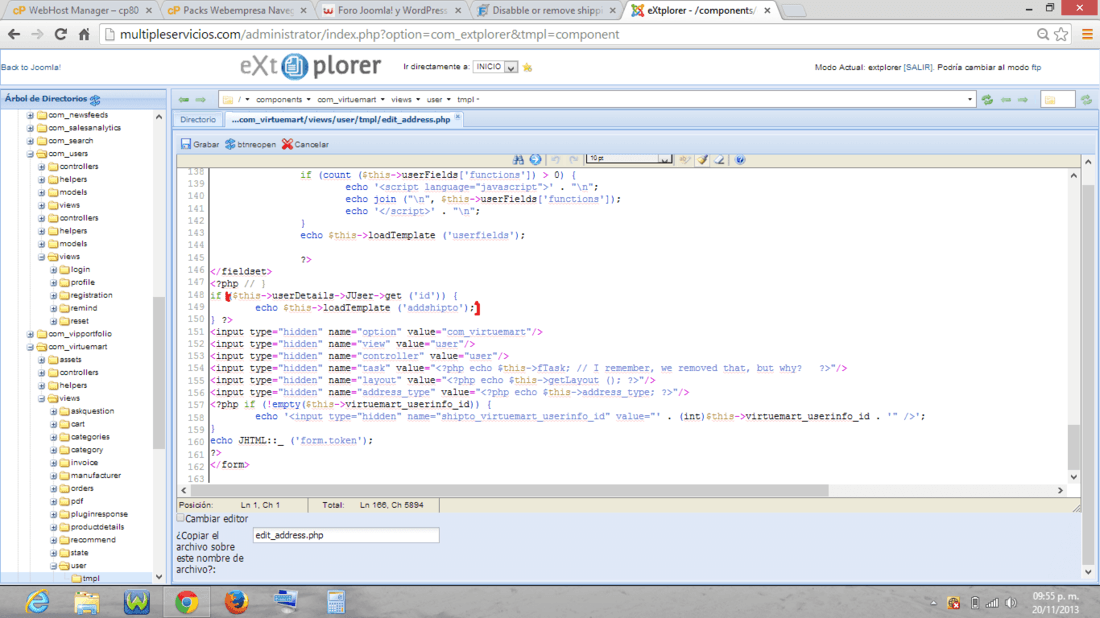The width and height of the screenshot is (1100, 618).
Task: Click the editor help question icon
Action: click(x=739, y=160)
